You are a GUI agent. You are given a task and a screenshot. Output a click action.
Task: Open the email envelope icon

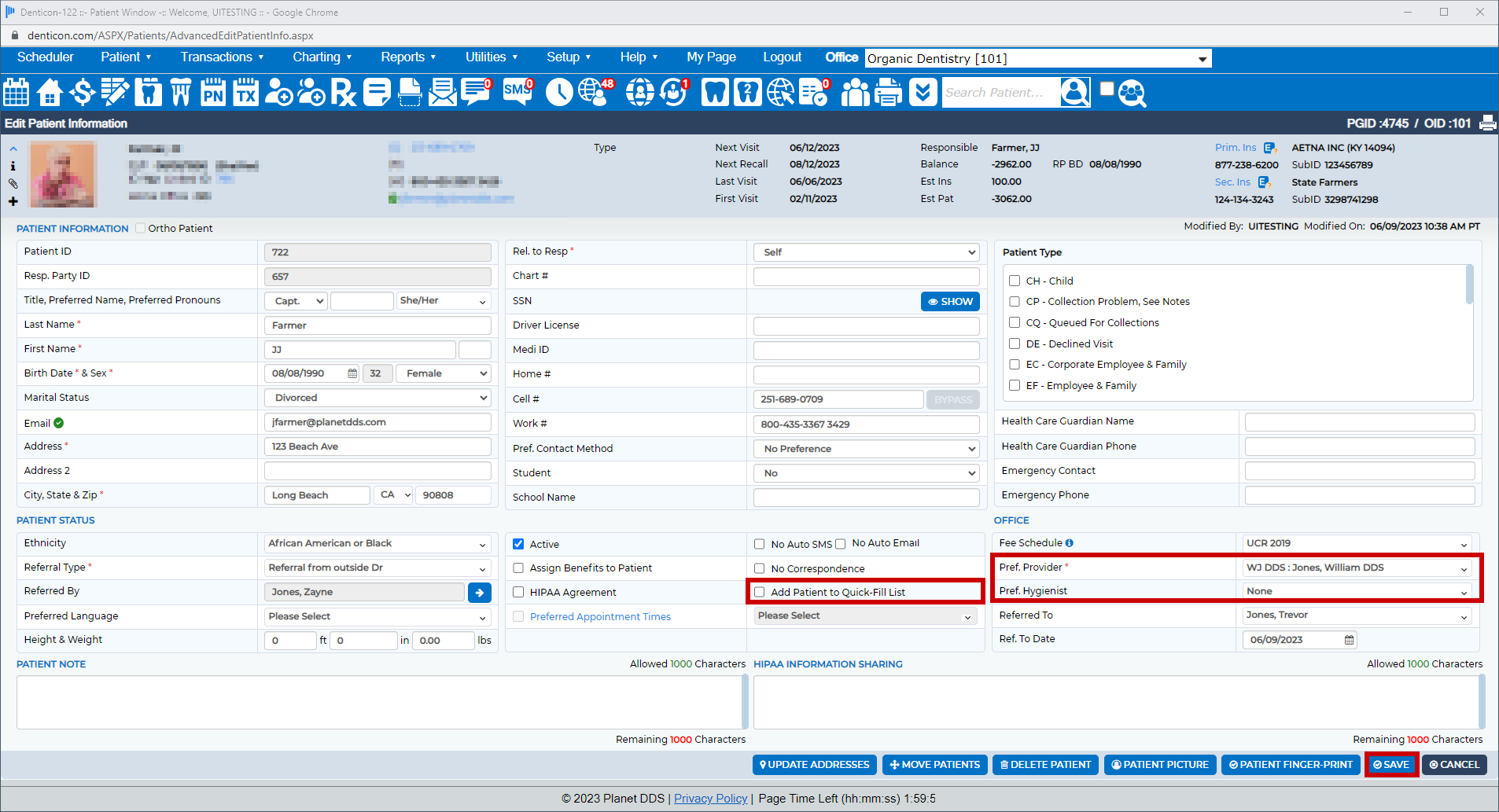[443, 93]
